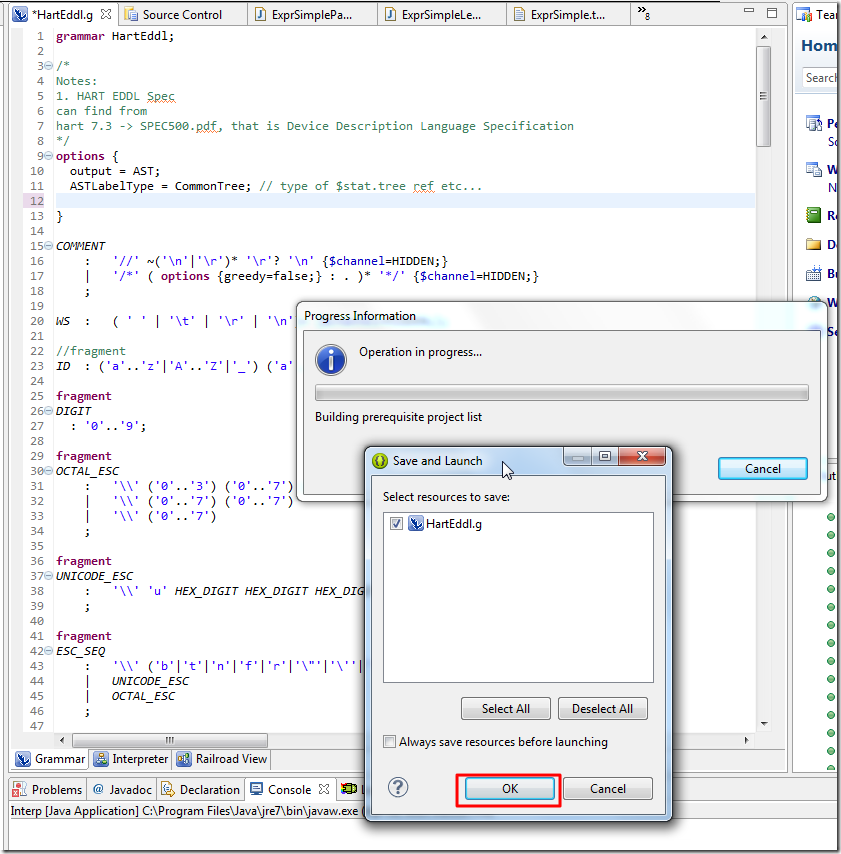The width and height of the screenshot is (841, 854).
Task: Collapse the options block at line 9
Action: pos(48,156)
